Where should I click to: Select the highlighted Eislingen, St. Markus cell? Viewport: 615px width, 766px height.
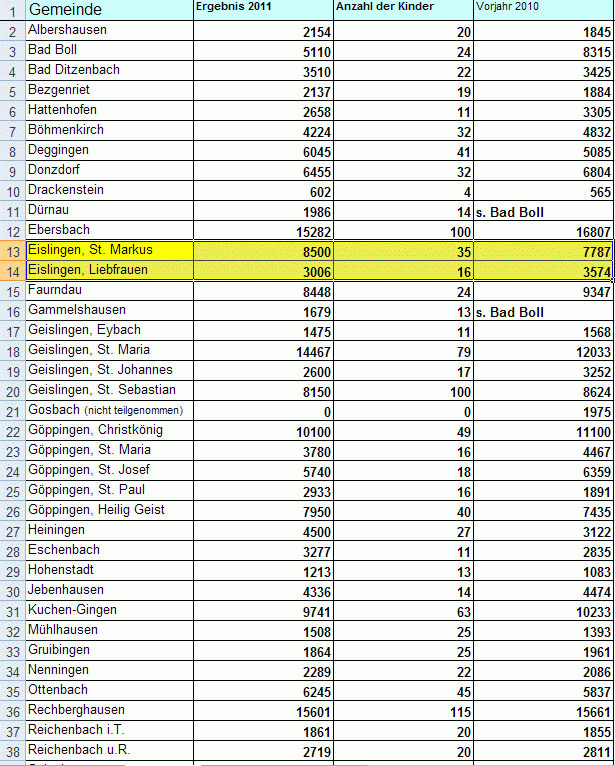pyautogui.click(x=108, y=251)
